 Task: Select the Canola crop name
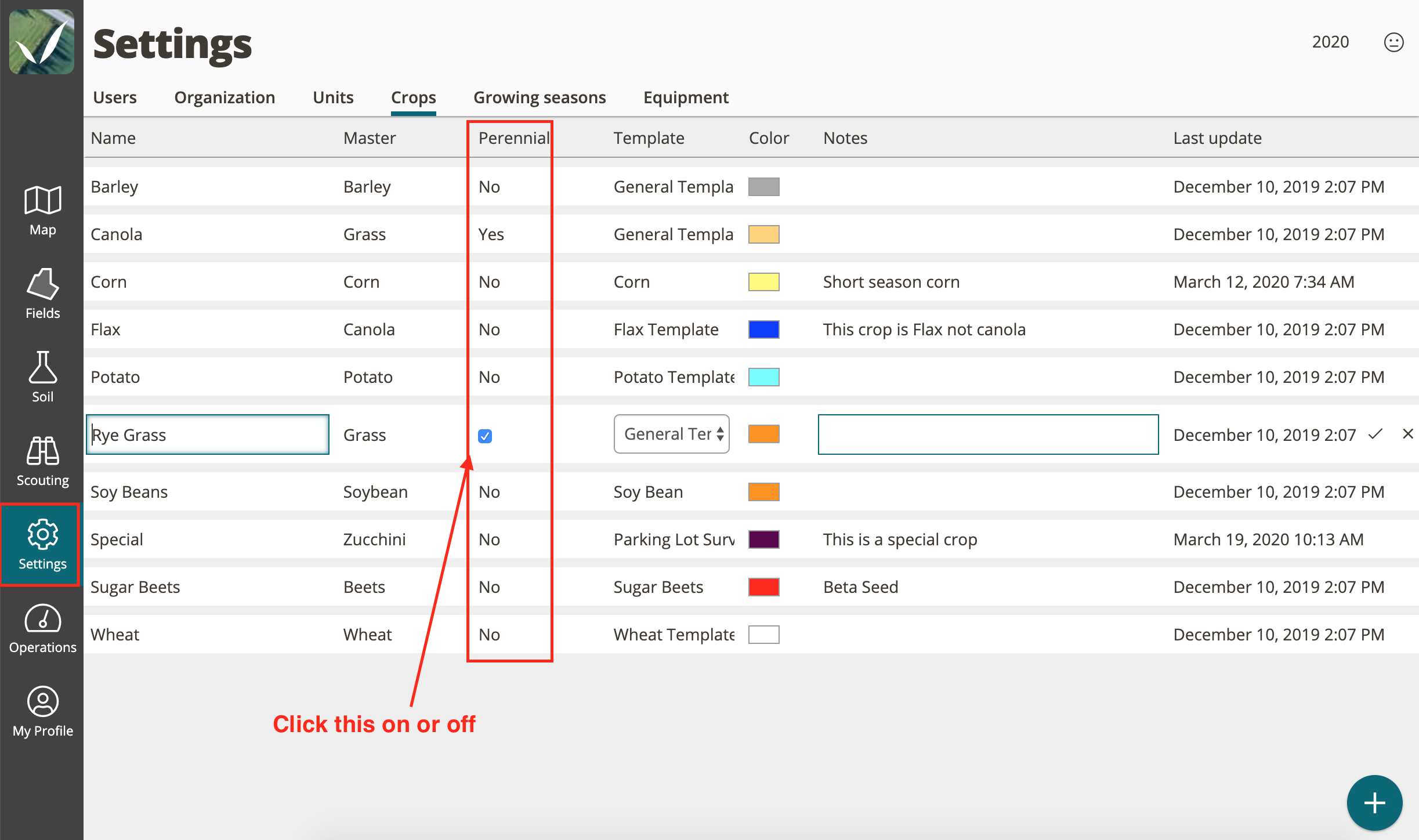pos(116,234)
